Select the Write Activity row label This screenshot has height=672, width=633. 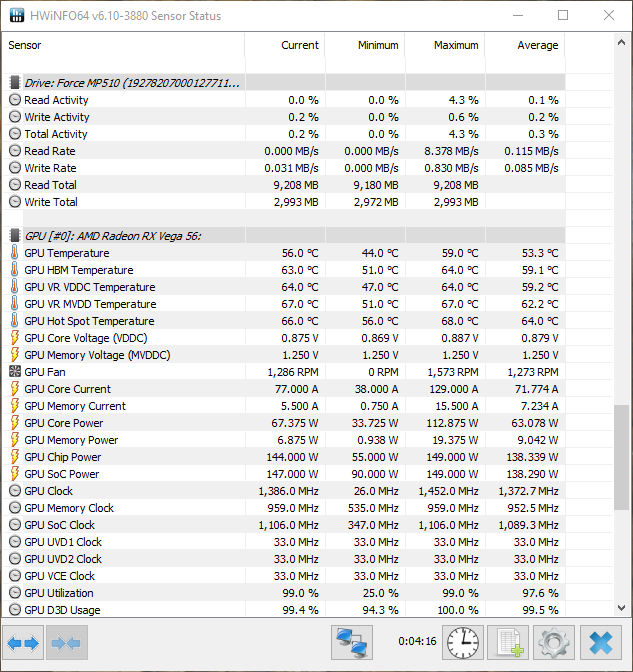pos(57,117)
